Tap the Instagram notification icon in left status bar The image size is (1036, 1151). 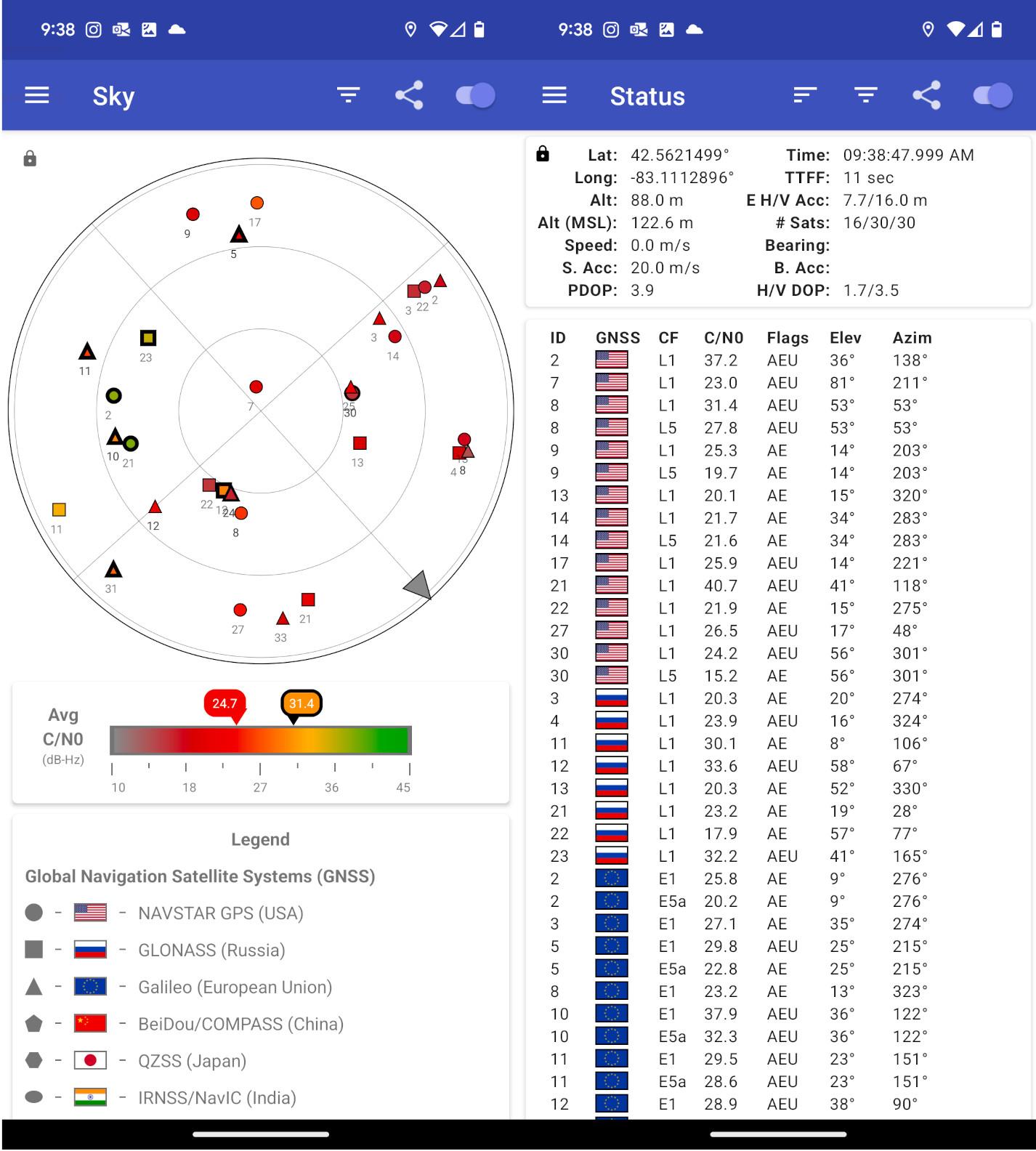(x=94, y=30)
